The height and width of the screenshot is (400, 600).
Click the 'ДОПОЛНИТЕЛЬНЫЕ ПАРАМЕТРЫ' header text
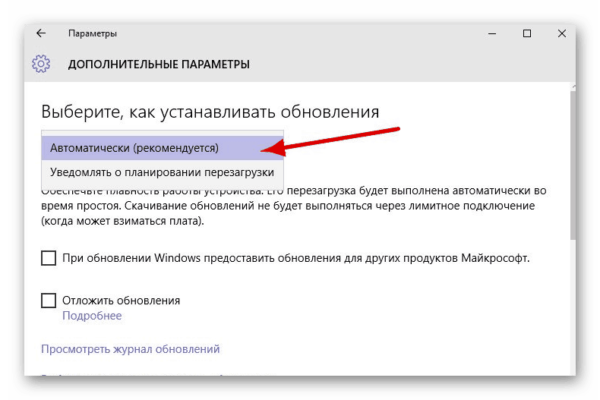pyautogui.click(x=159, y=64)
